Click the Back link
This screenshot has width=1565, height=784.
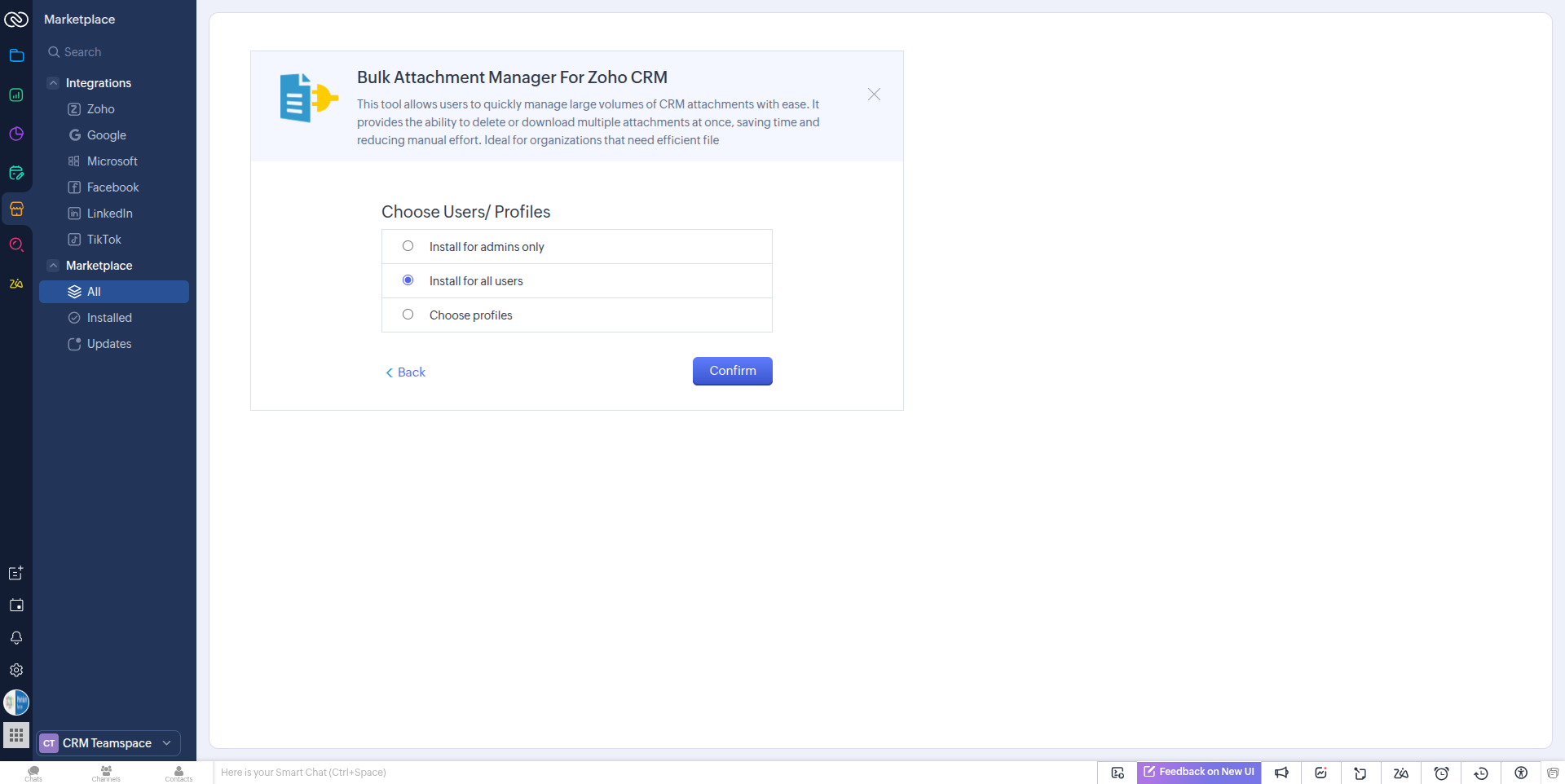(x=406, y=372)
